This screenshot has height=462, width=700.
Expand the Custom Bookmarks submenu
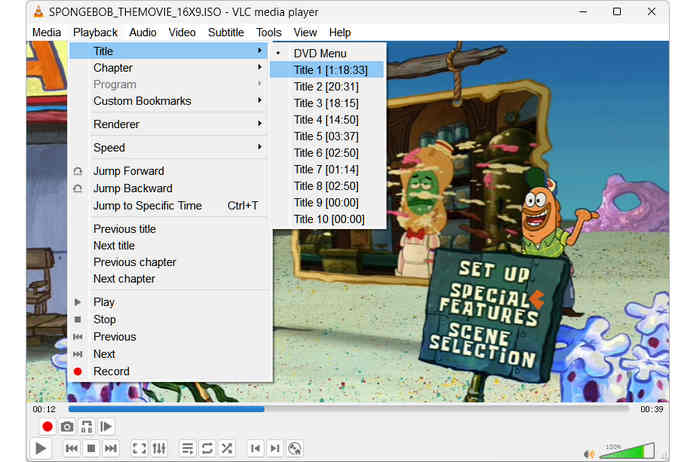pos(169,101)
